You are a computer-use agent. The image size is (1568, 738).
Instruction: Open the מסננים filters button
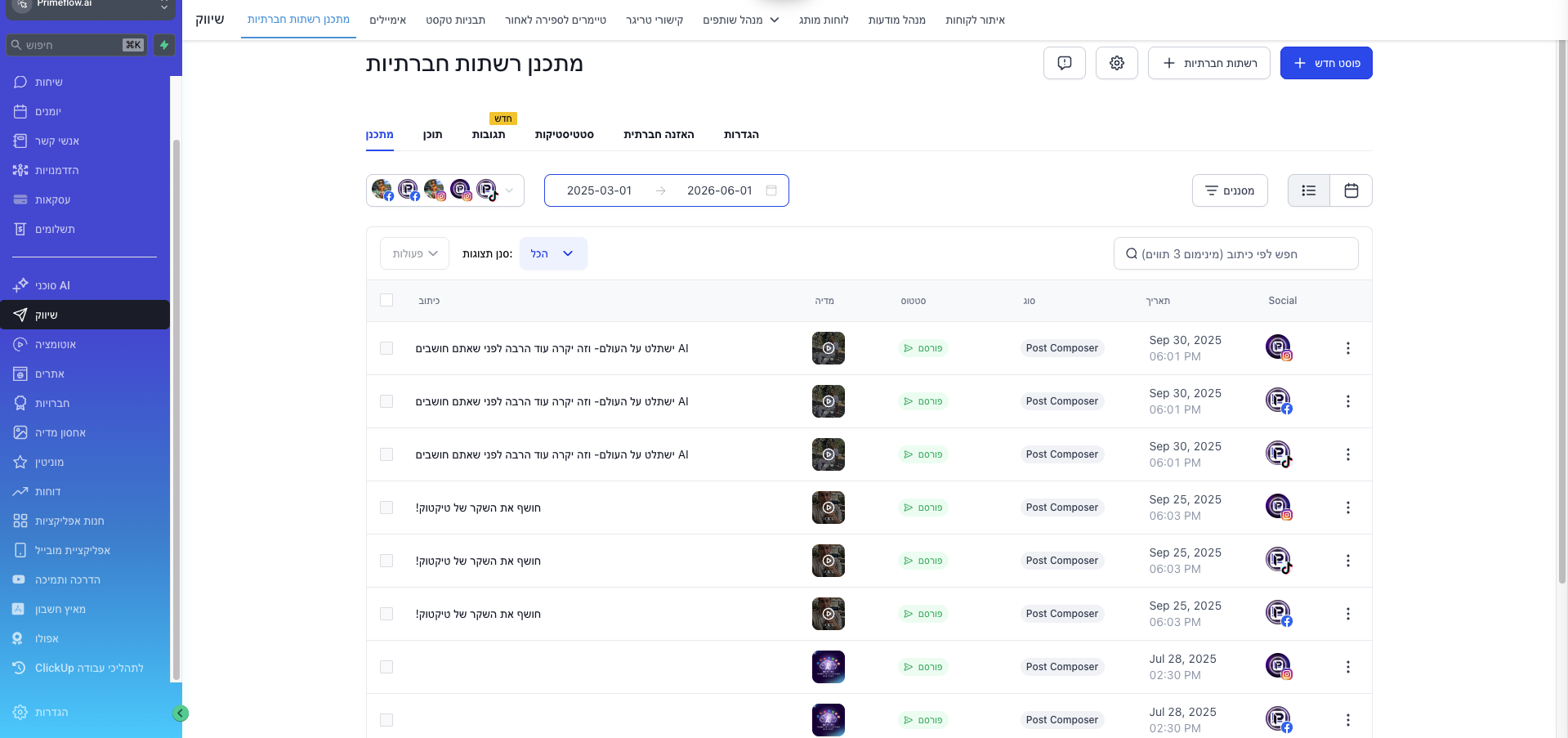click(x=1230, y=190)
